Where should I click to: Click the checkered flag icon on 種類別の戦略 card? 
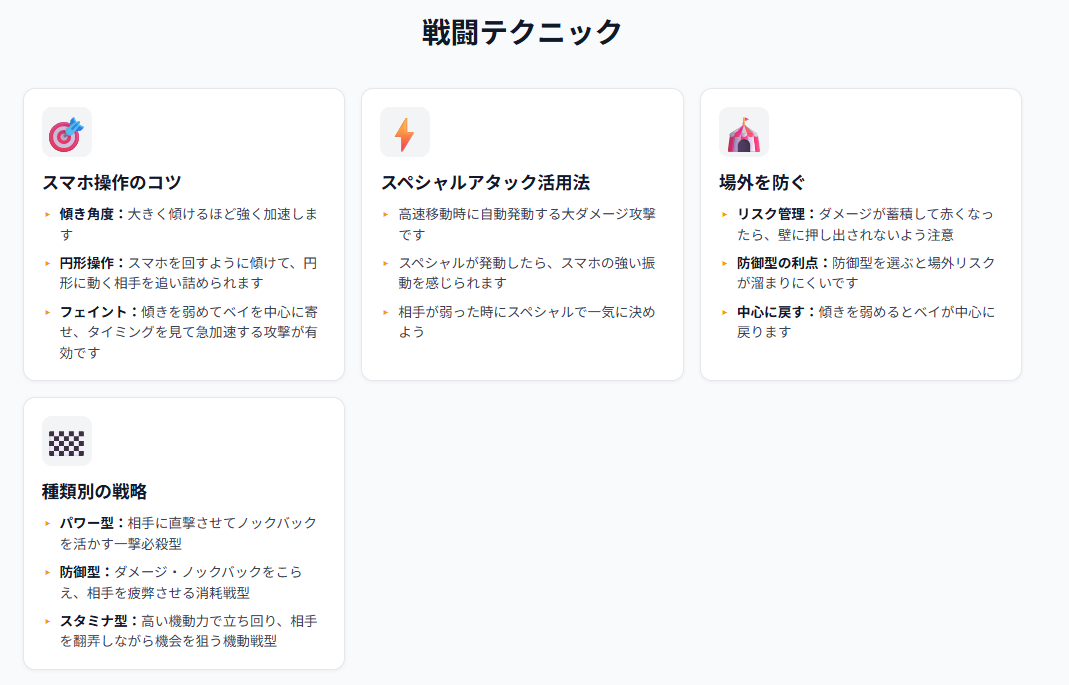click(x=65, y=441)
